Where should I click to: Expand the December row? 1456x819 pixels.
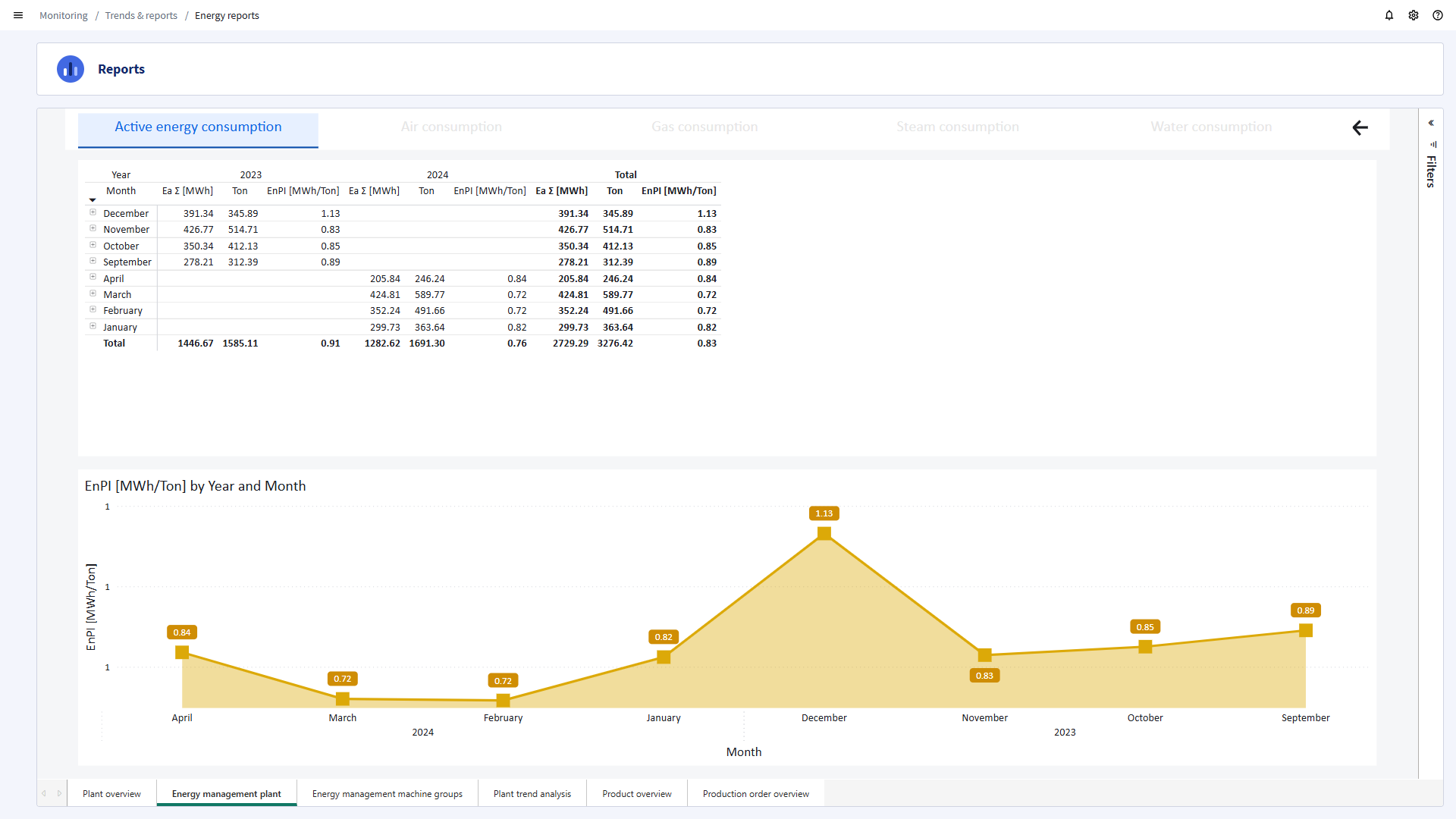(x=93, y=213)
